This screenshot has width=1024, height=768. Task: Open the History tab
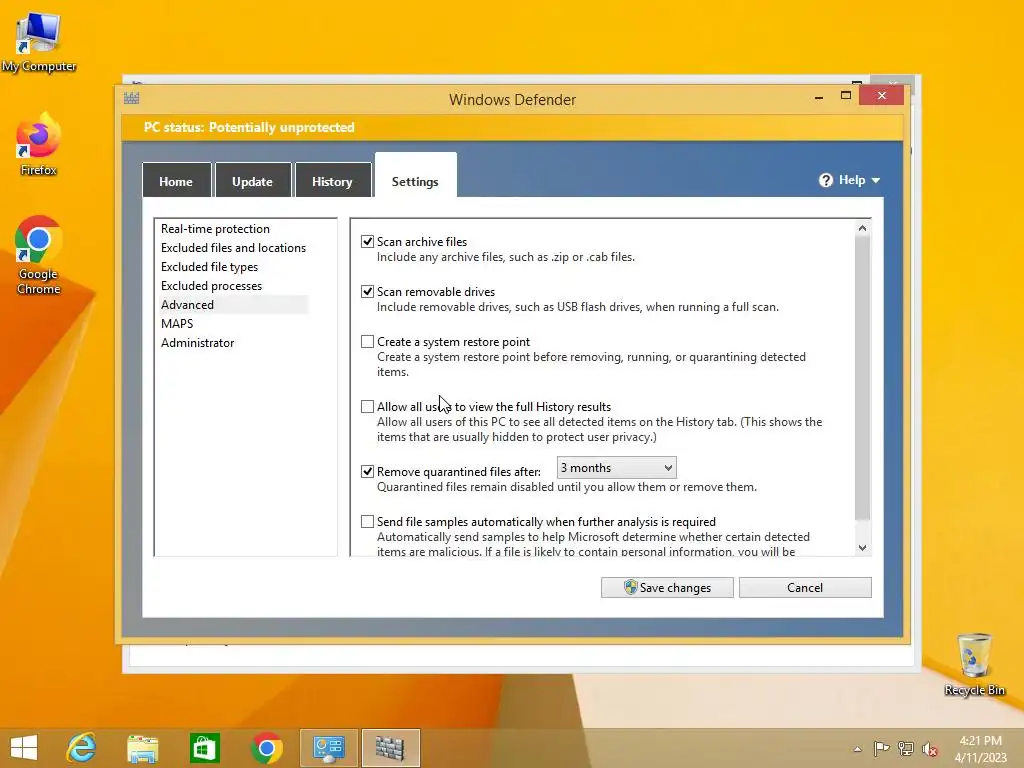[x=332, y=180]
